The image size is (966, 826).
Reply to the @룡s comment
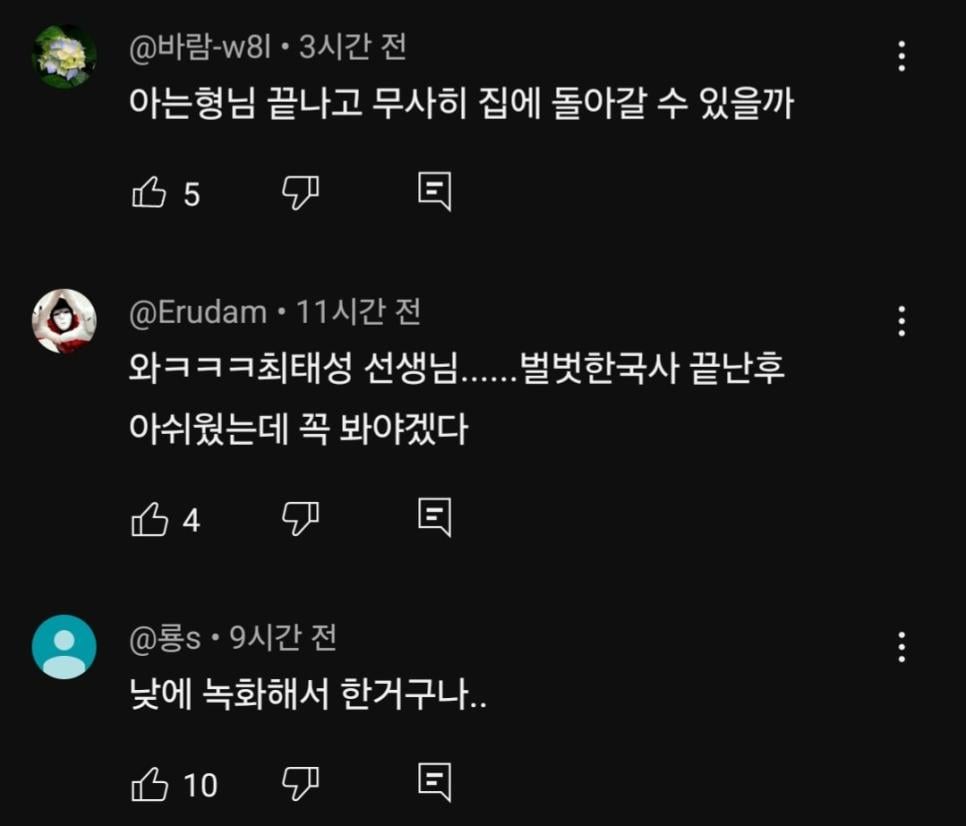tap(434, 783)
